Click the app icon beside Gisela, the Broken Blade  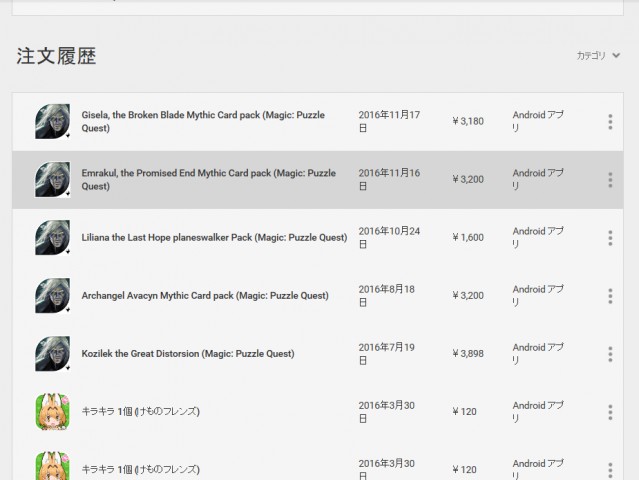(53, 121)
